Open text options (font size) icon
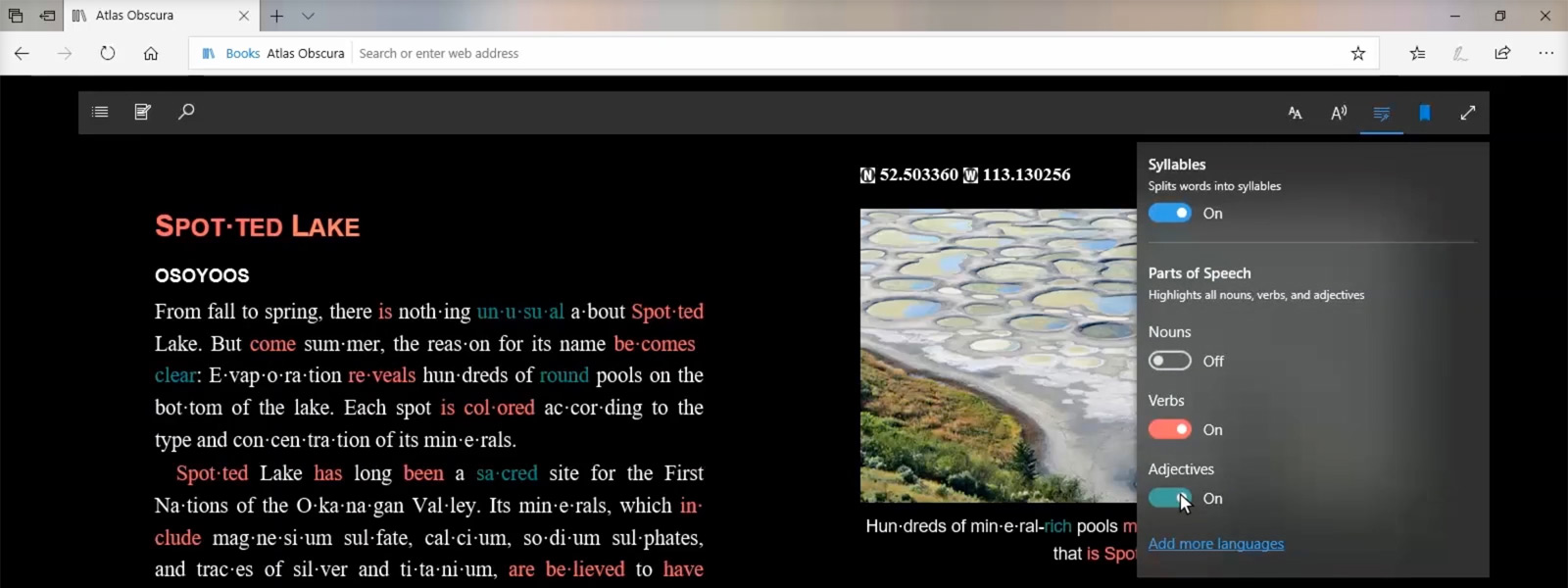 pyautogui.click(x=1296, y=113)
